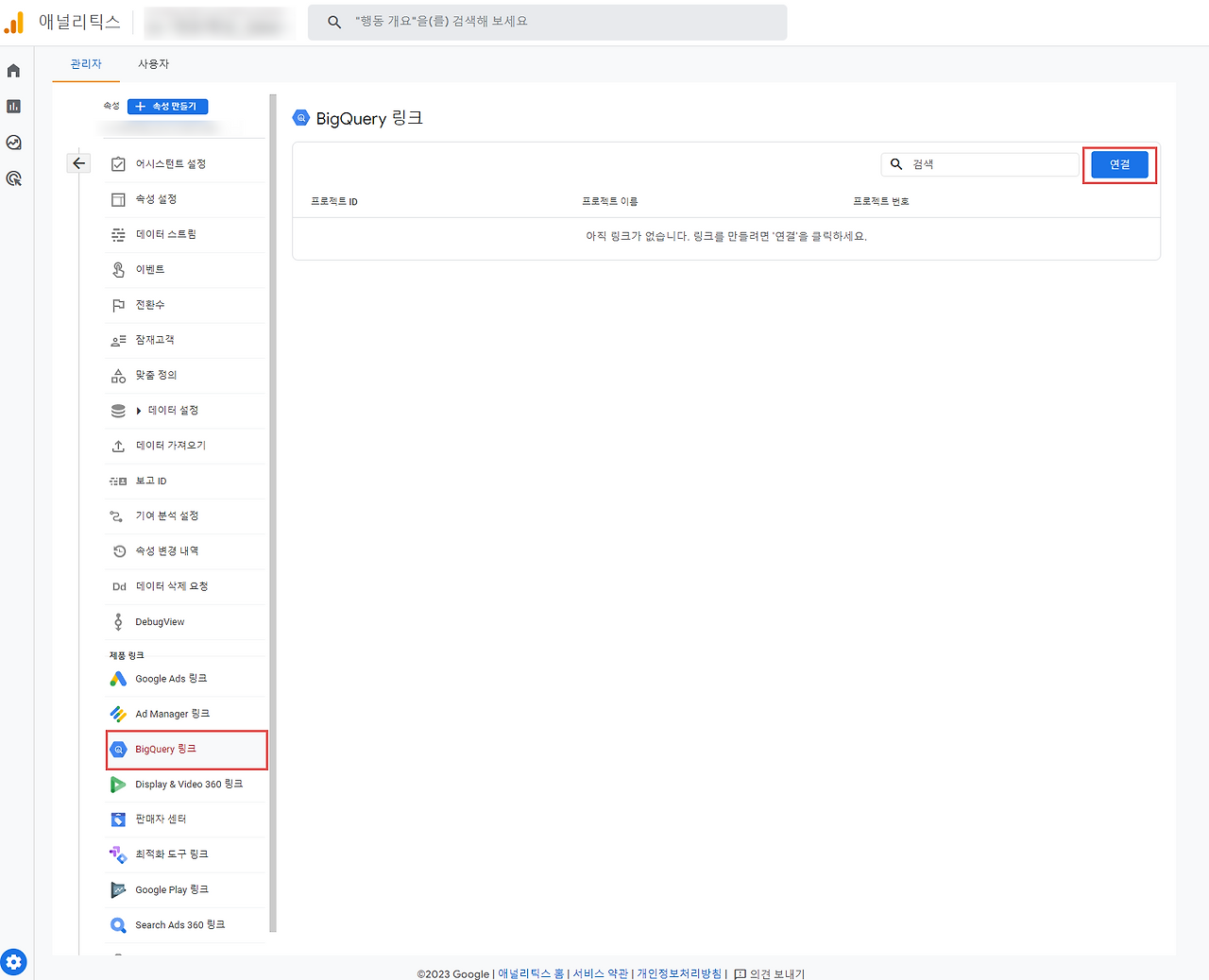
Task: Click the 전환수 flag icon
Action: [x=118, y=305]
